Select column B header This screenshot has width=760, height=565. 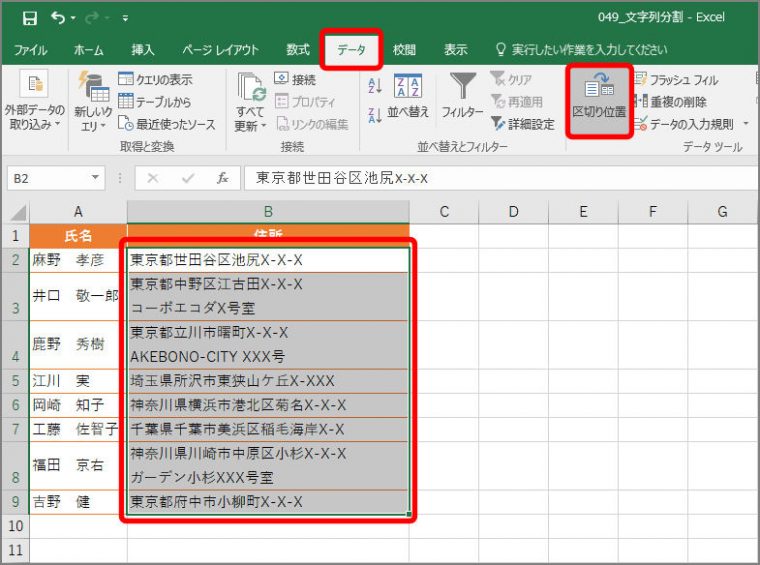[x=268, y=212]
